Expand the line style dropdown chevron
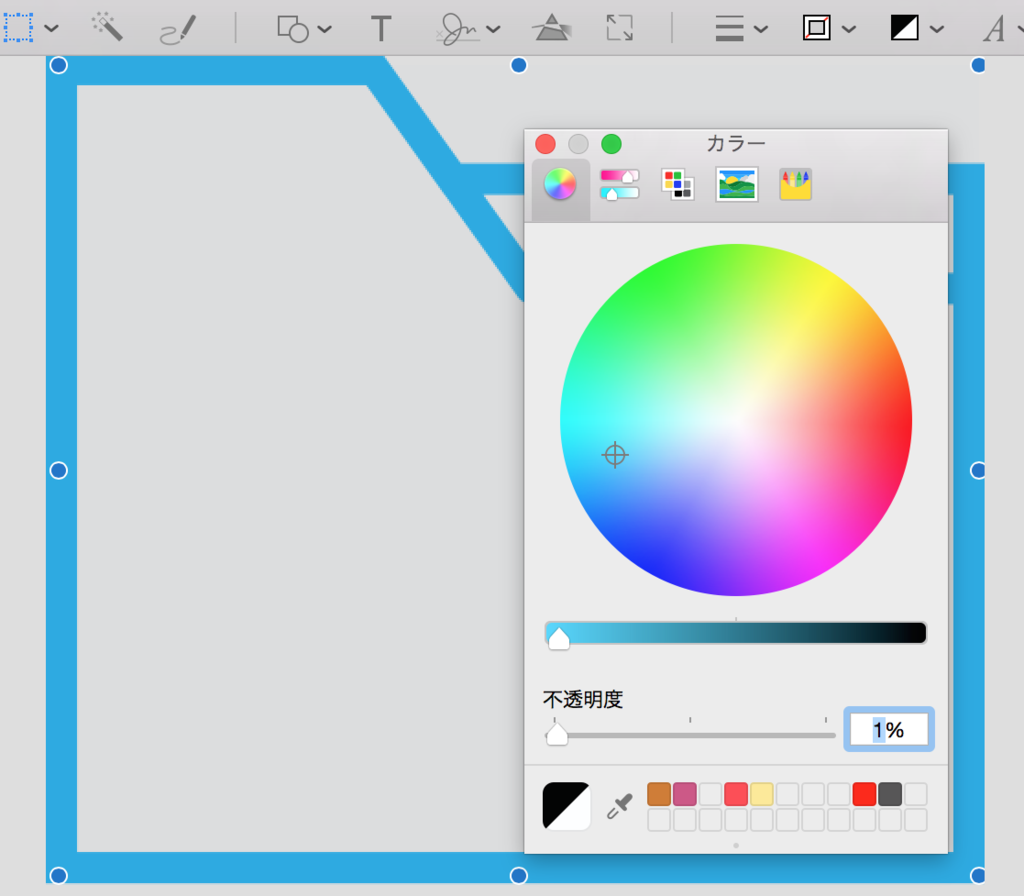The height and width of the screenshot is (896, 1024). point(761,29)
